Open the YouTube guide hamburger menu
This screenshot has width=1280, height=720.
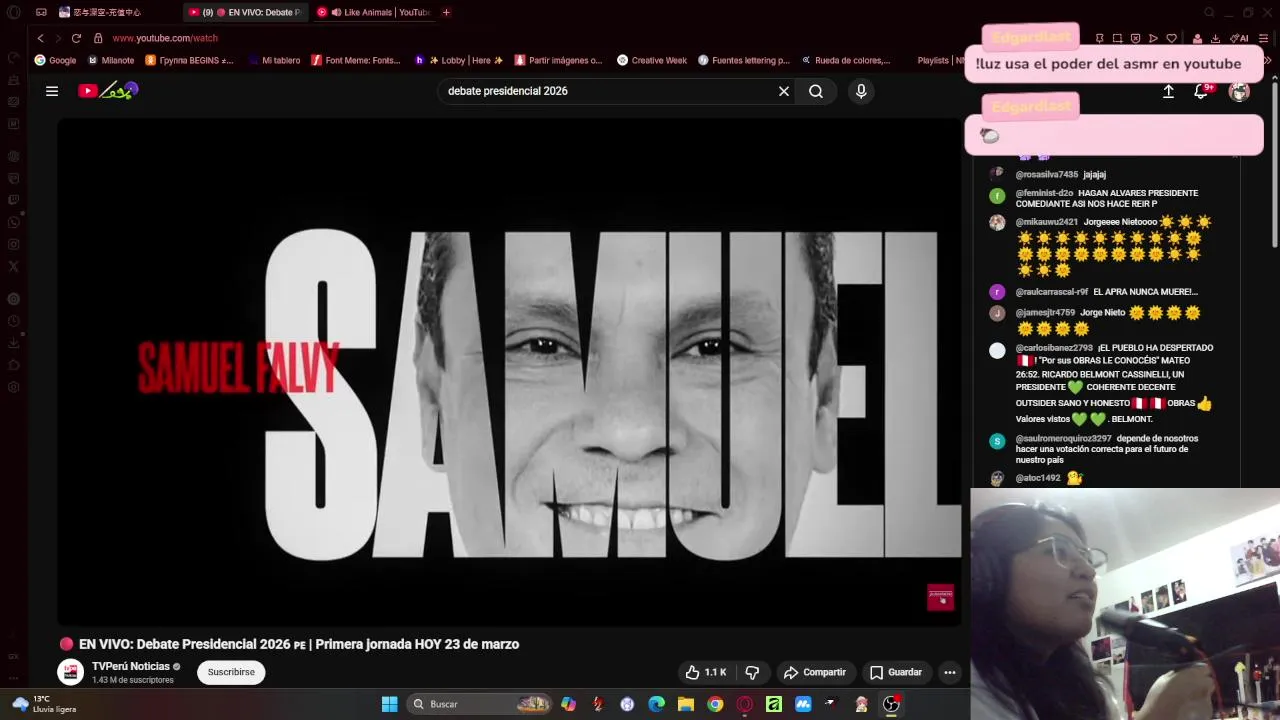coord(52,91)
